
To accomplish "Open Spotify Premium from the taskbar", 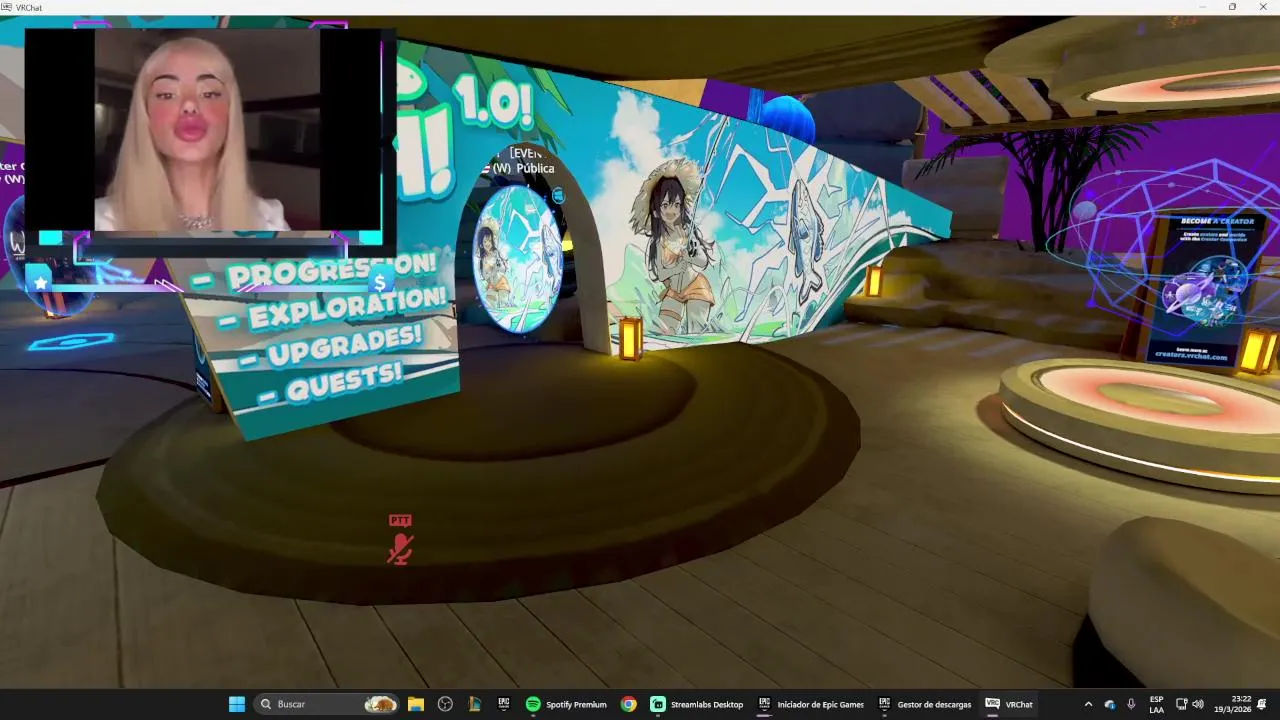I will click(x=566, y=704).
